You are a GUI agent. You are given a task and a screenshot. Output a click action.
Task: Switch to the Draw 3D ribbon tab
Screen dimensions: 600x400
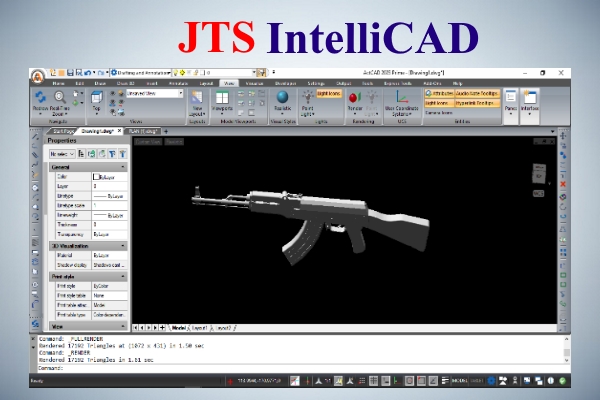(126, 83)
